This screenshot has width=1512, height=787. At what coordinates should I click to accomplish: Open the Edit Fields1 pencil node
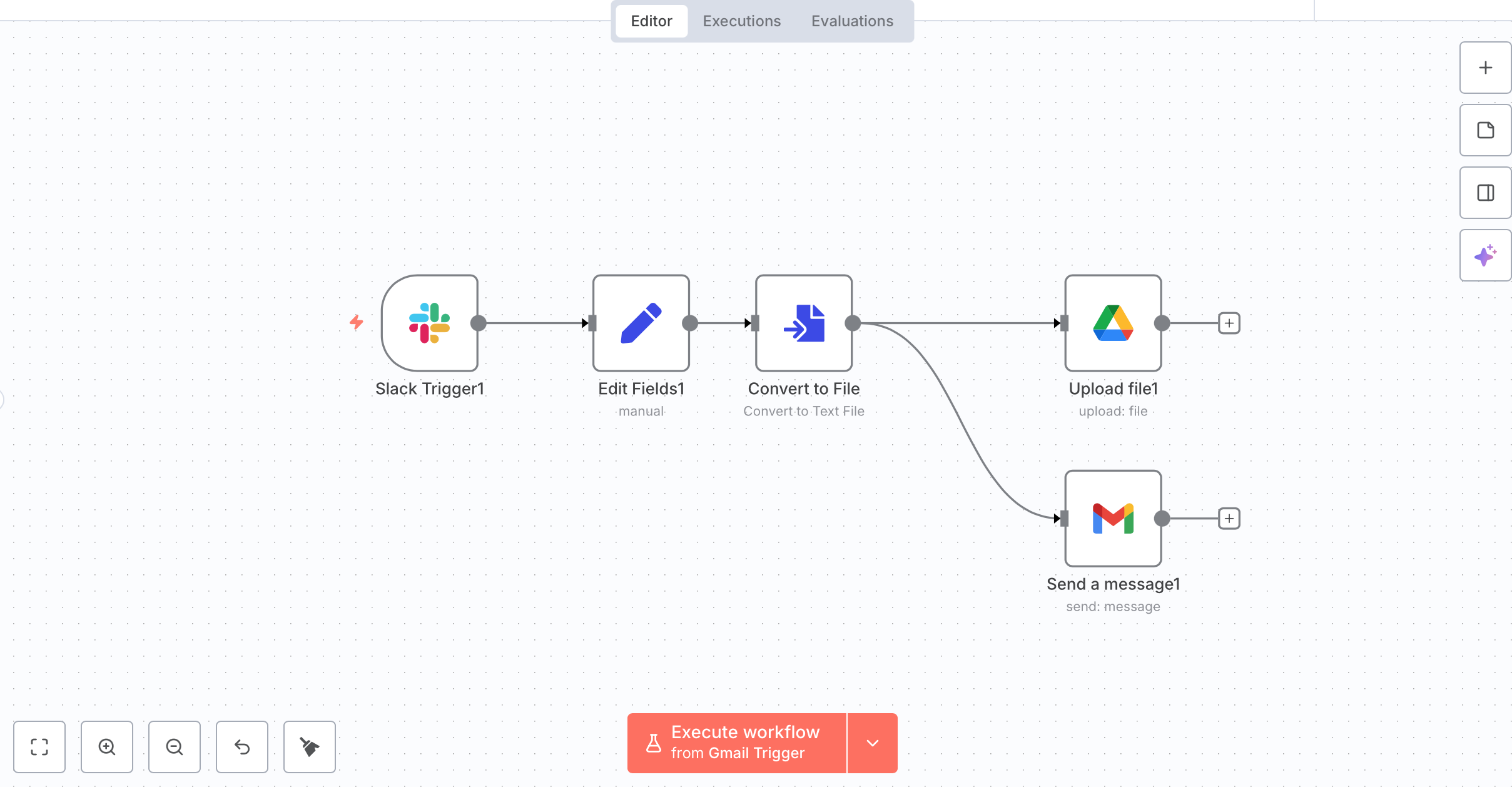tap(641, 323)
